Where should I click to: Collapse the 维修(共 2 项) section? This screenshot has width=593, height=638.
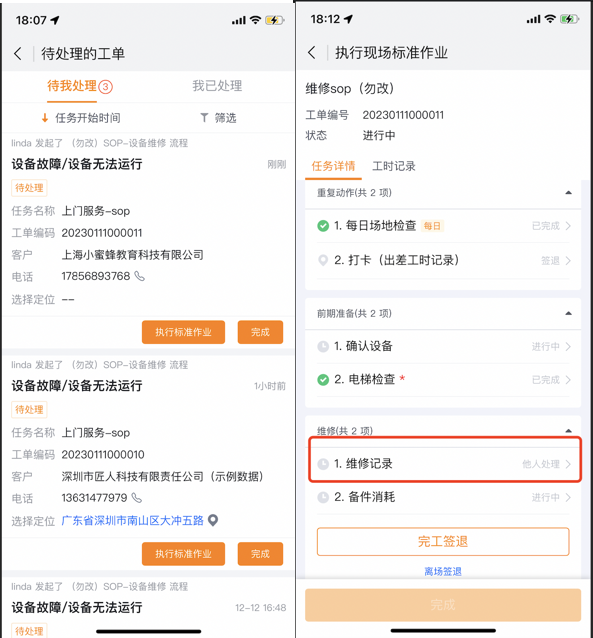tap(569, 430)
